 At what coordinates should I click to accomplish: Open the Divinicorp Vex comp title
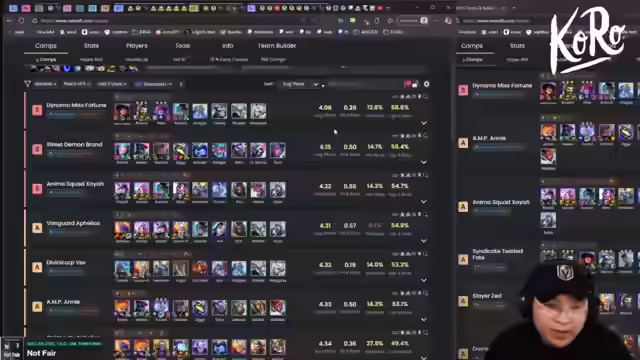[x=66, y=262]
